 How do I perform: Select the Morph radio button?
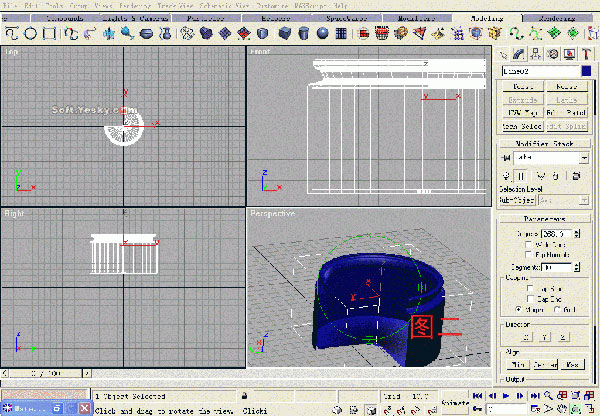[x=519, y=309]
